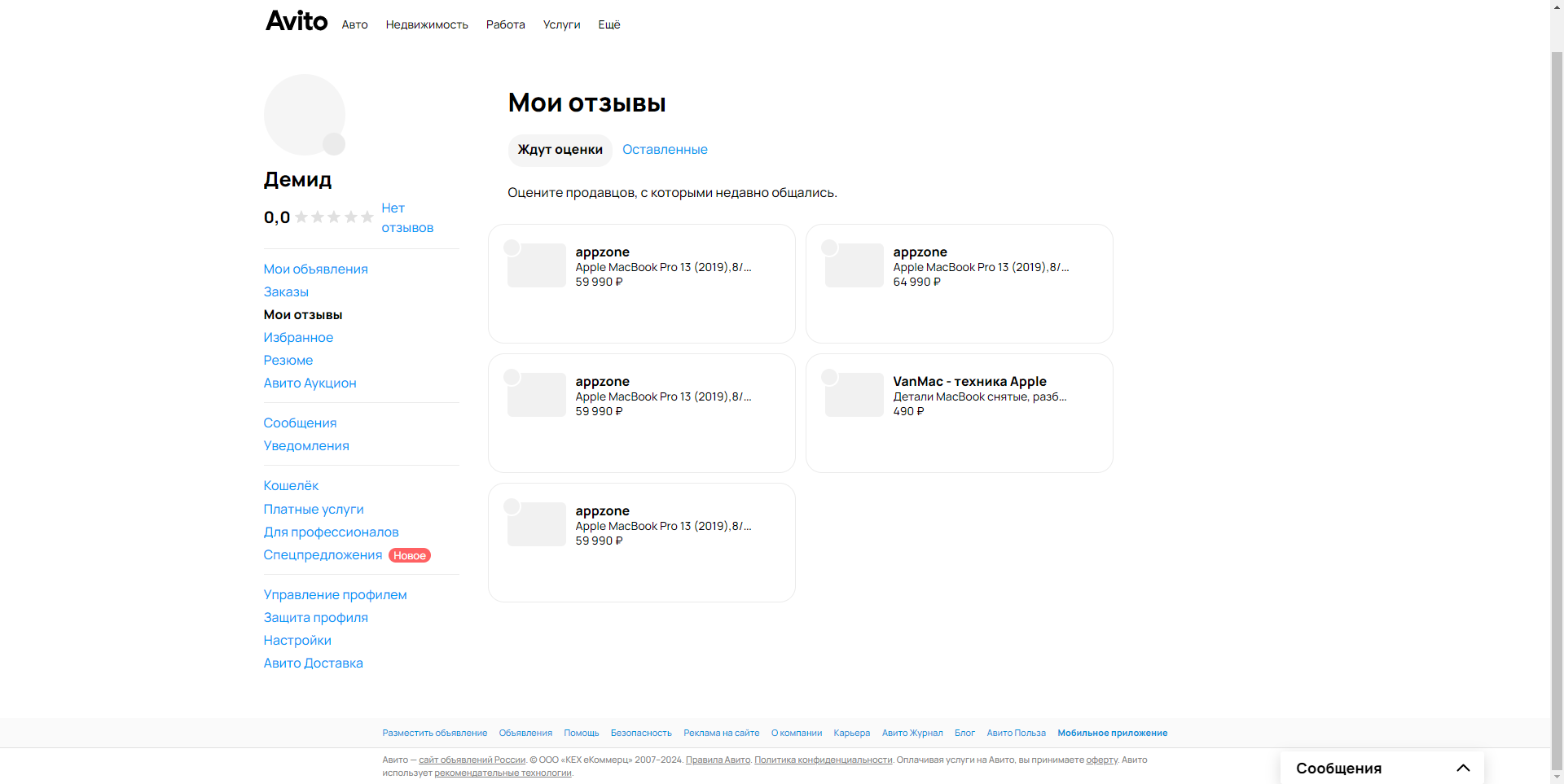Click VanMac - техника Apple seller name

[969, 382]
